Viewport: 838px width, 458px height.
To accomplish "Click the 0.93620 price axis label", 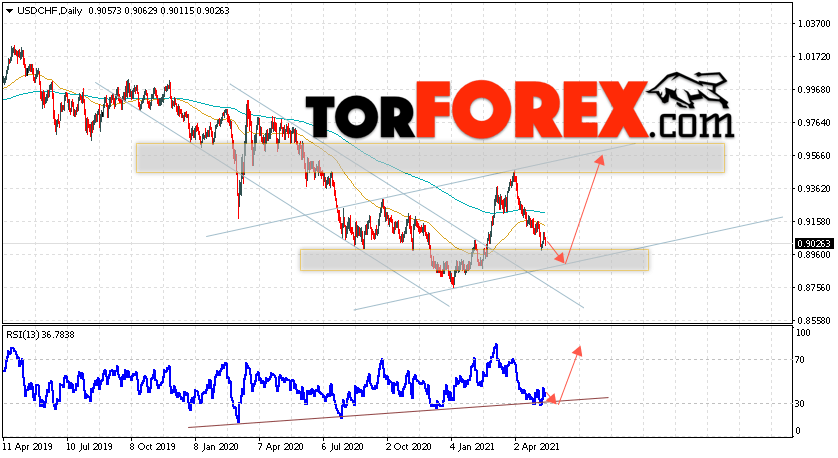I will pyautogui.click(x=814, y=189).
